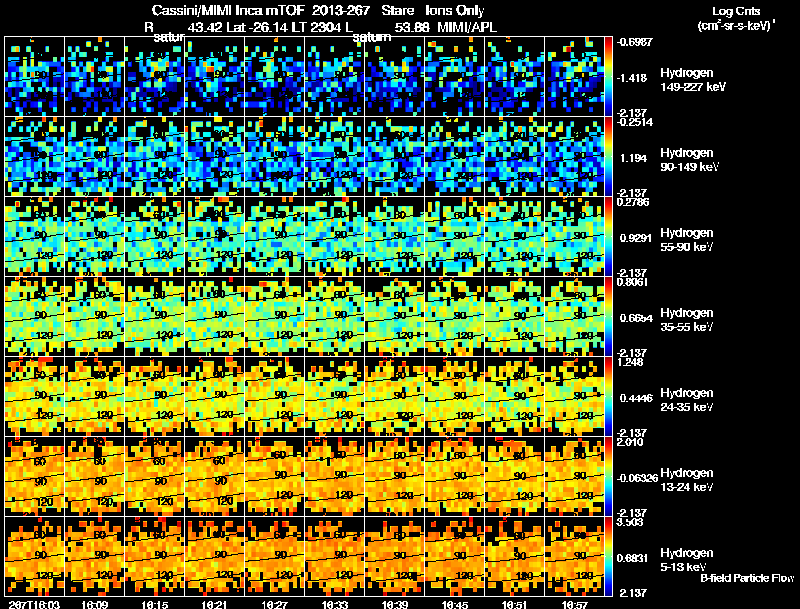Open the 13-24 keV panel at 16:09
The image size is (800, 609).
tap(94, 476)
